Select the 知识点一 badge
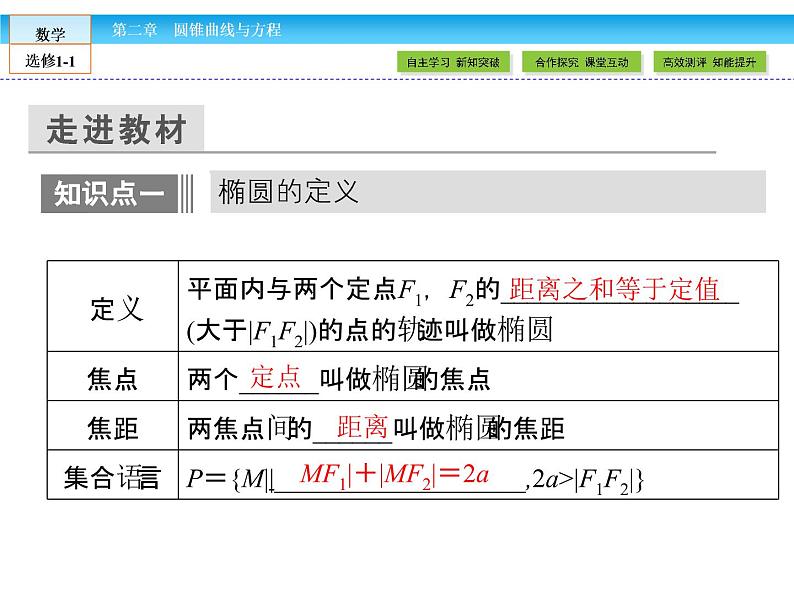 (x=109, y=194)
